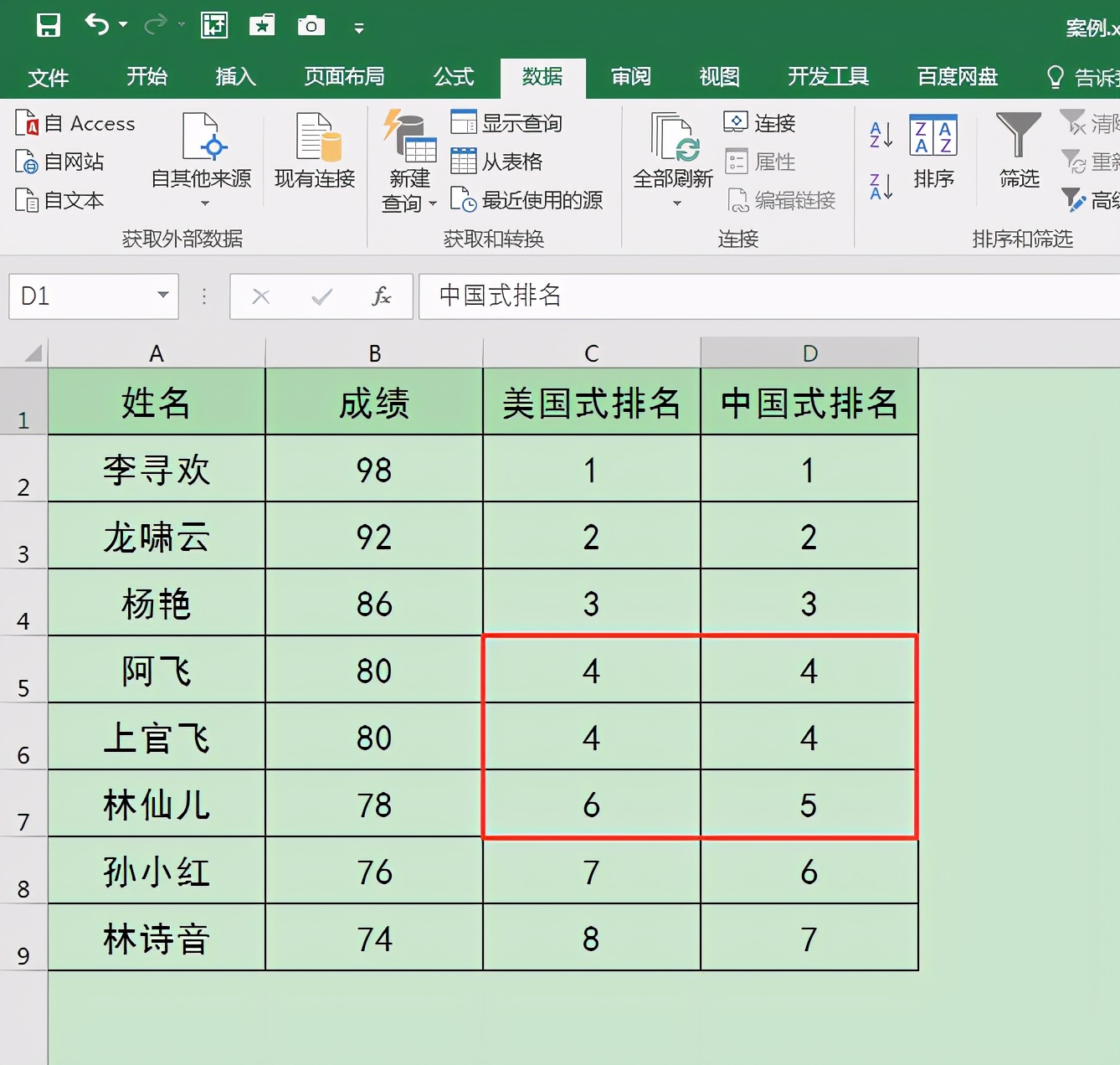Switch to the 开发工具 ribbon tab

tap(828, 77)
